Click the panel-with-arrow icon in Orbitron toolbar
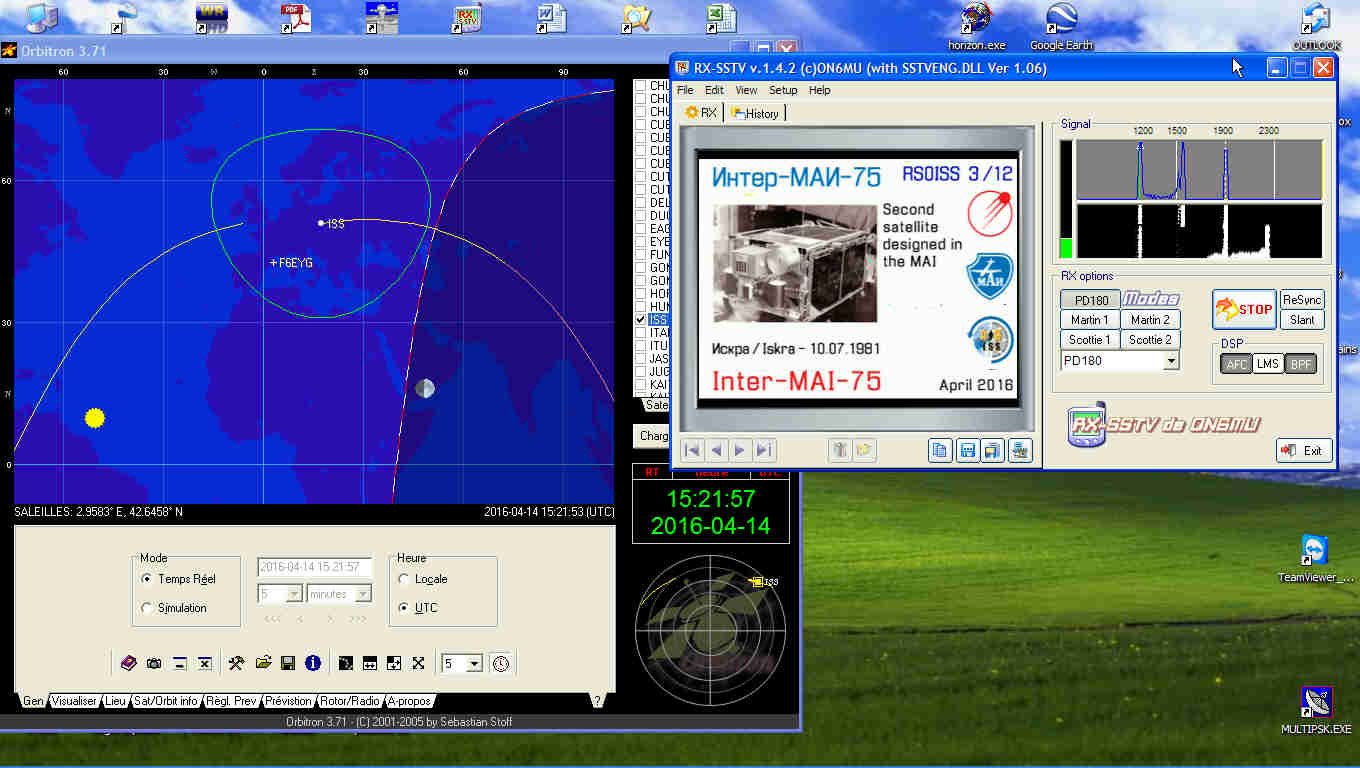The height and width of the screenshot is (768, 1360). point(394,663)
